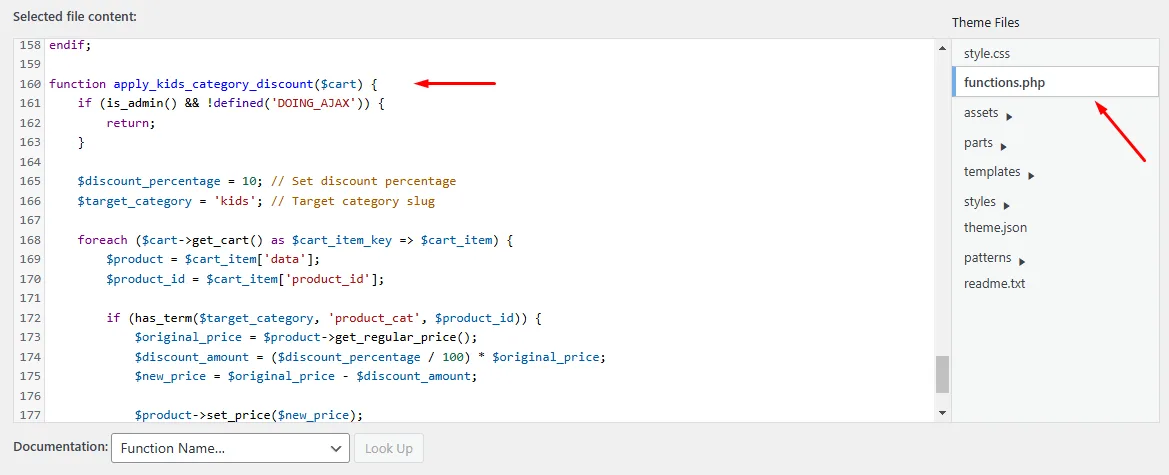Click the $product = $cart_item['data'] line

tap(212, 259)
